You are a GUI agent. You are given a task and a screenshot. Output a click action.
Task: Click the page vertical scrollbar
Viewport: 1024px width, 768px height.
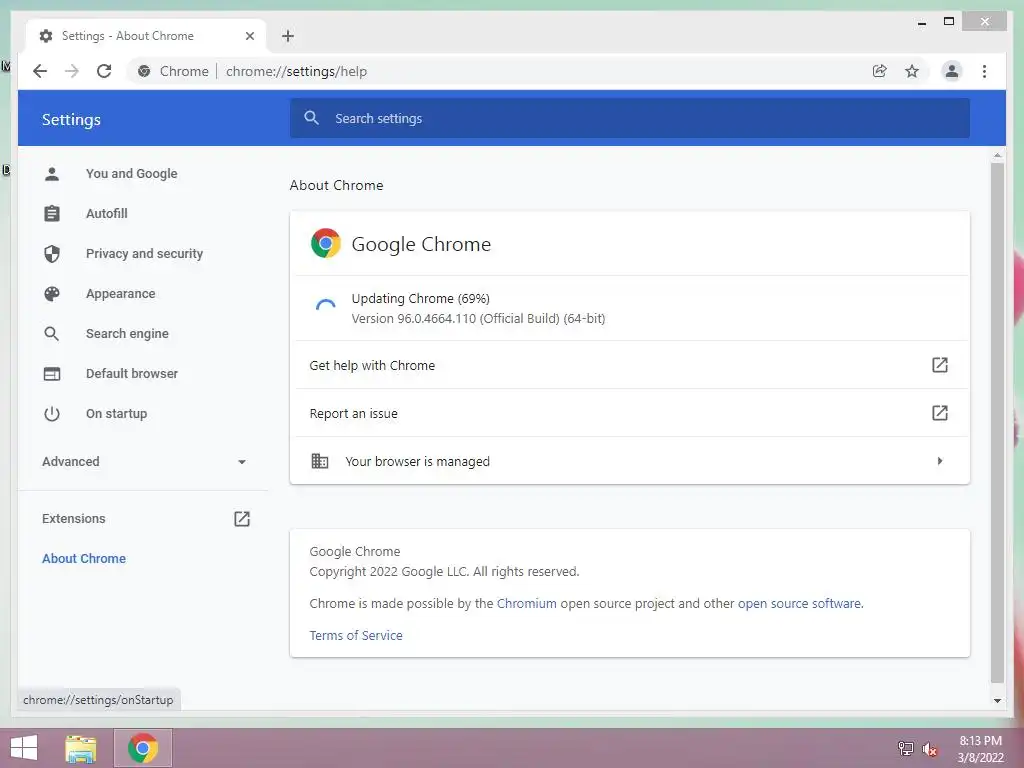pyautogui.click(x=997, y=422)
